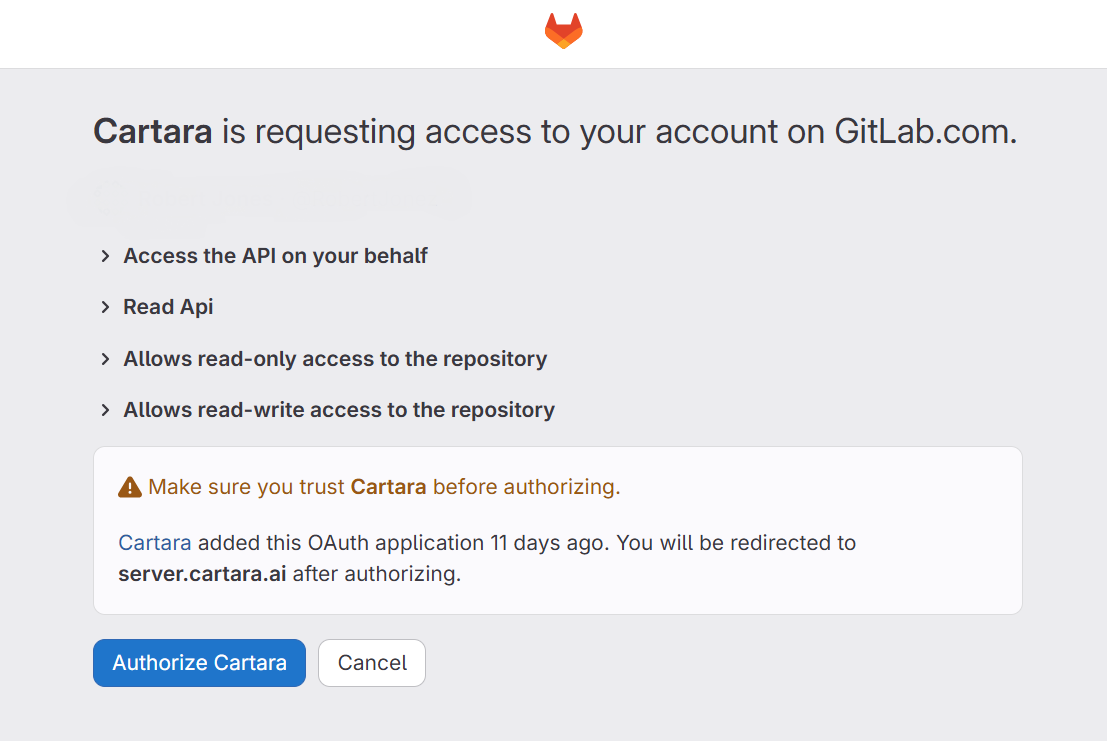Click the chevron beside "Access the API on your behalf"
1107x741 pixels.
(x=105, y=256)
